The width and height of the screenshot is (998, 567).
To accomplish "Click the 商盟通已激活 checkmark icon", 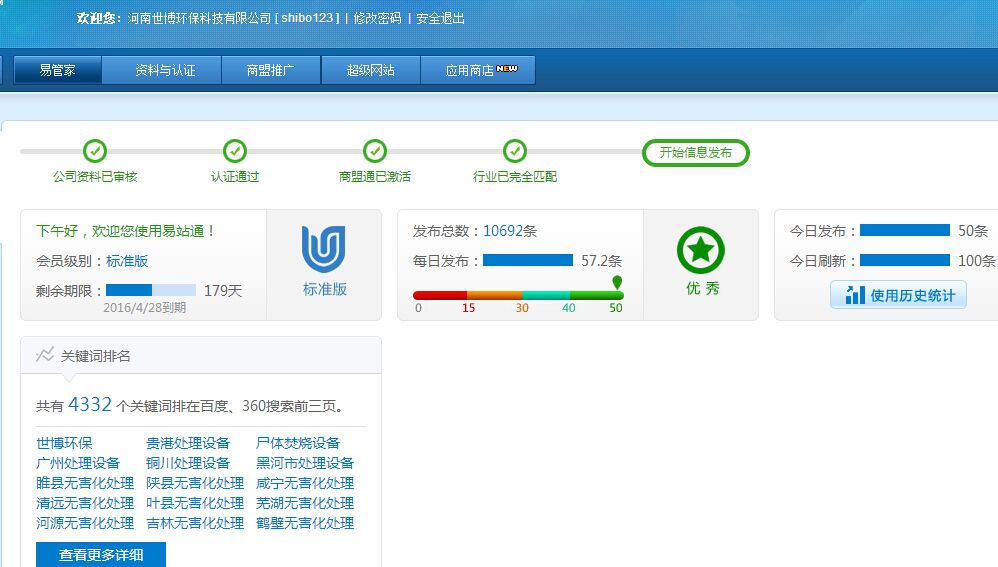I will tap(375, 151).
